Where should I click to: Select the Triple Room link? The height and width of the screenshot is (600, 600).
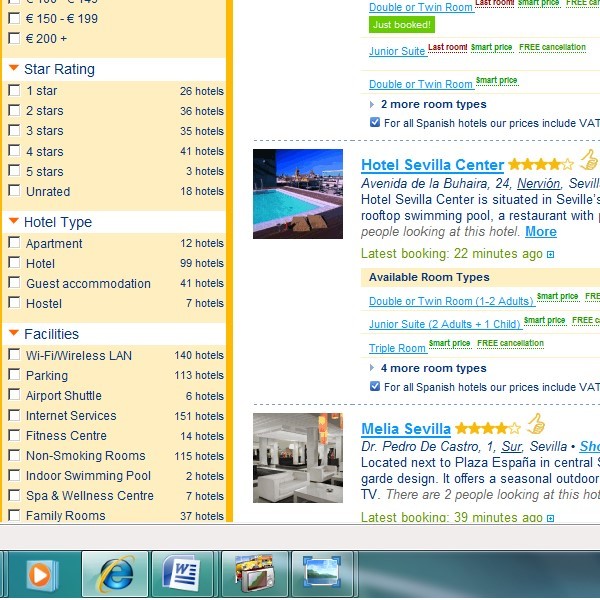coord(397,348)
